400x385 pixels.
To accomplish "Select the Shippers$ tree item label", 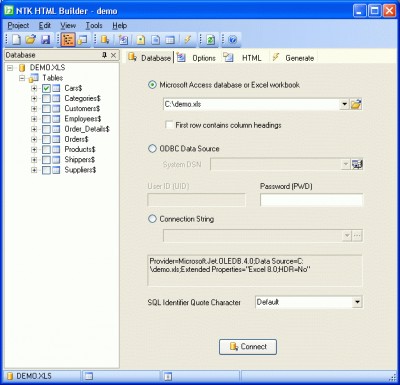I will 80,160.
